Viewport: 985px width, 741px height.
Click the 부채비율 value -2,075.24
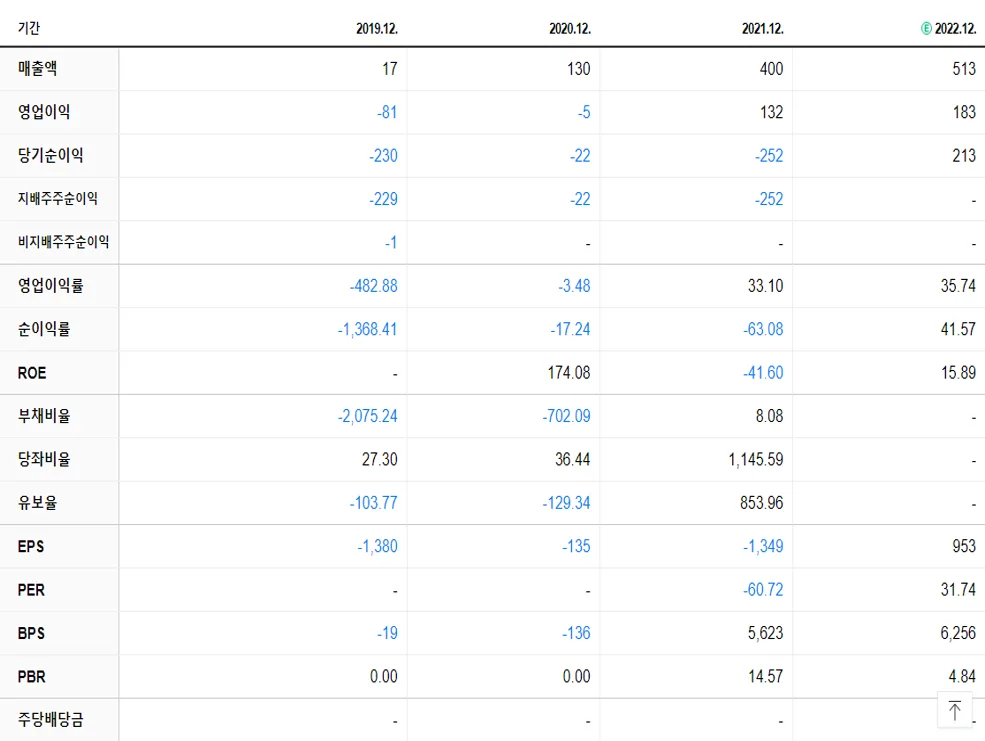(367, 416)
